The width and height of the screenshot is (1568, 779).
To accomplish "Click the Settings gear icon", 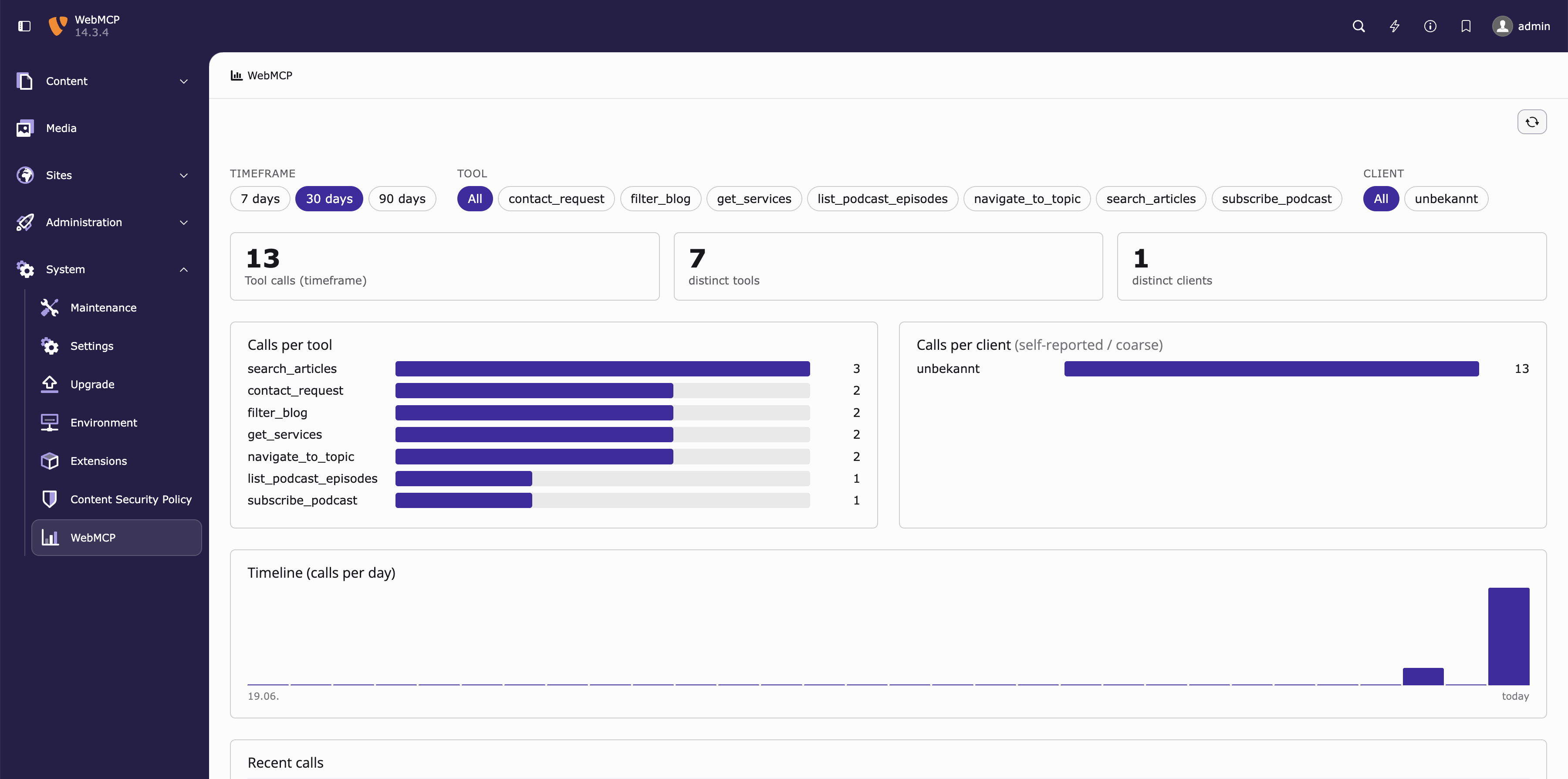I will [49, 346].
